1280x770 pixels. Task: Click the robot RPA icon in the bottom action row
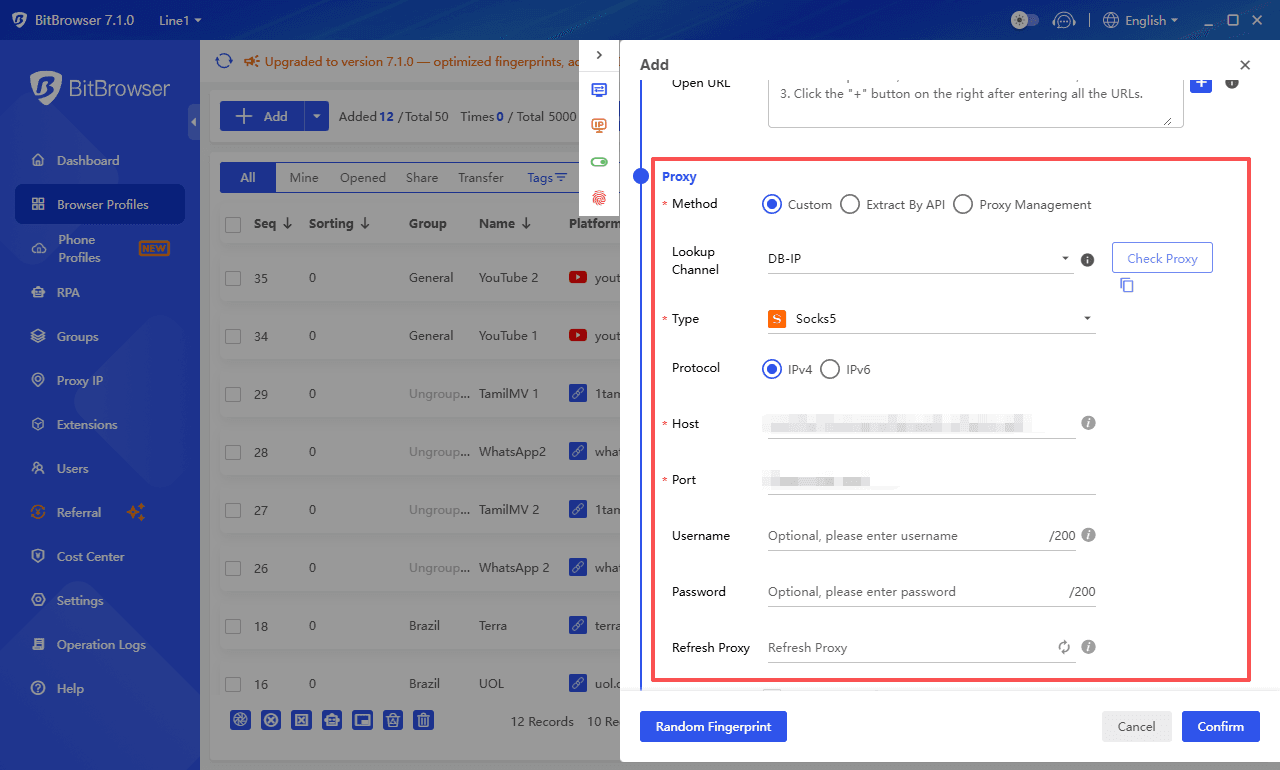[x=332, y=719]
